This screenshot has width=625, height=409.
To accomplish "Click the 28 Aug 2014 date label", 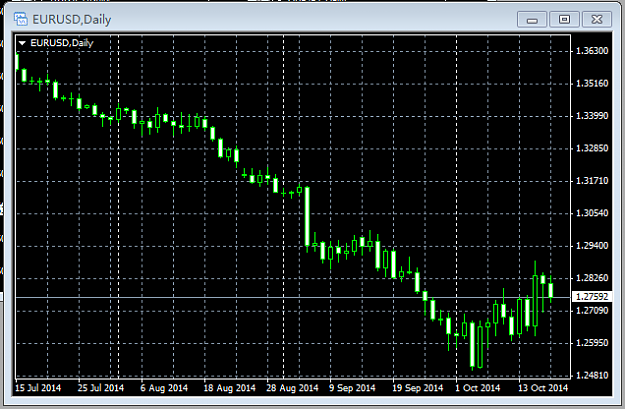I will click(x=292, y=387).
